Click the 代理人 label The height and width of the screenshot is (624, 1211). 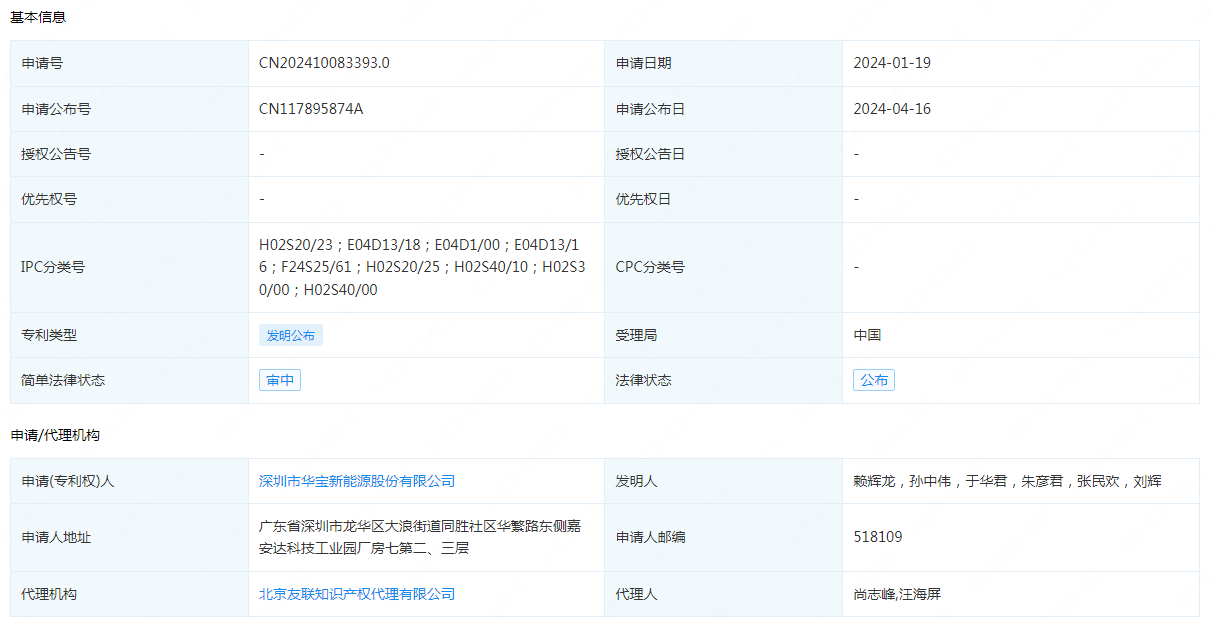pyautogui.click(x=636, y=594)
